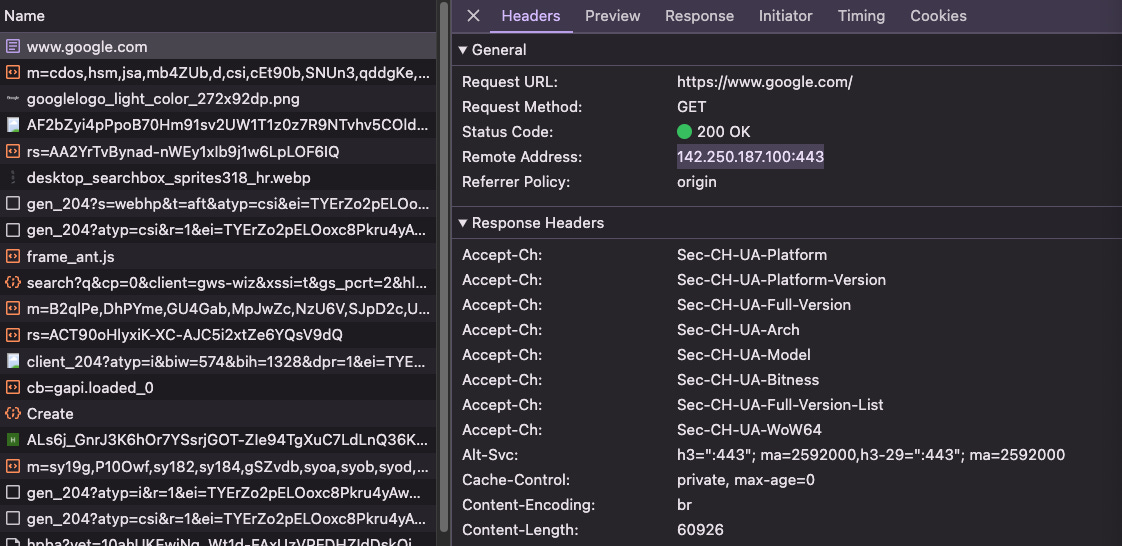Switch to the Preview tab
Image resolution: width=1122 pixels, height=546 pixels.
click(613, 16)
